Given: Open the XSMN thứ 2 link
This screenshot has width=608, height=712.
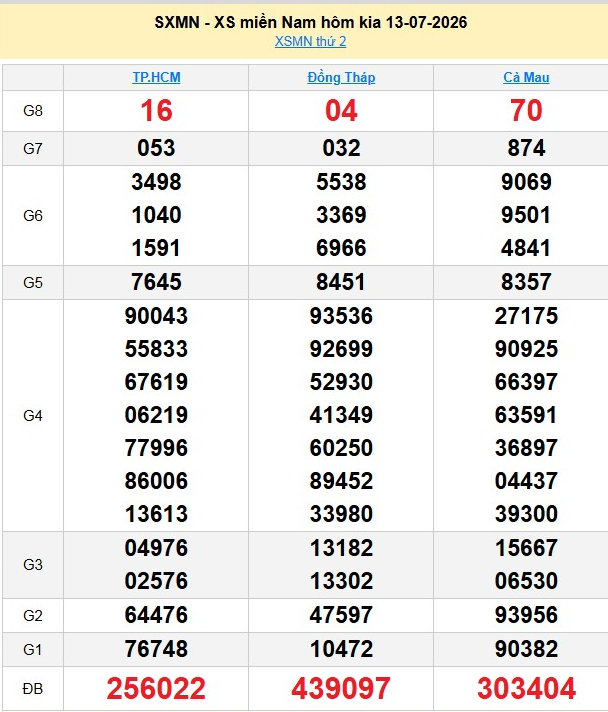Looking at the screenshot, I should click(310, 41).
